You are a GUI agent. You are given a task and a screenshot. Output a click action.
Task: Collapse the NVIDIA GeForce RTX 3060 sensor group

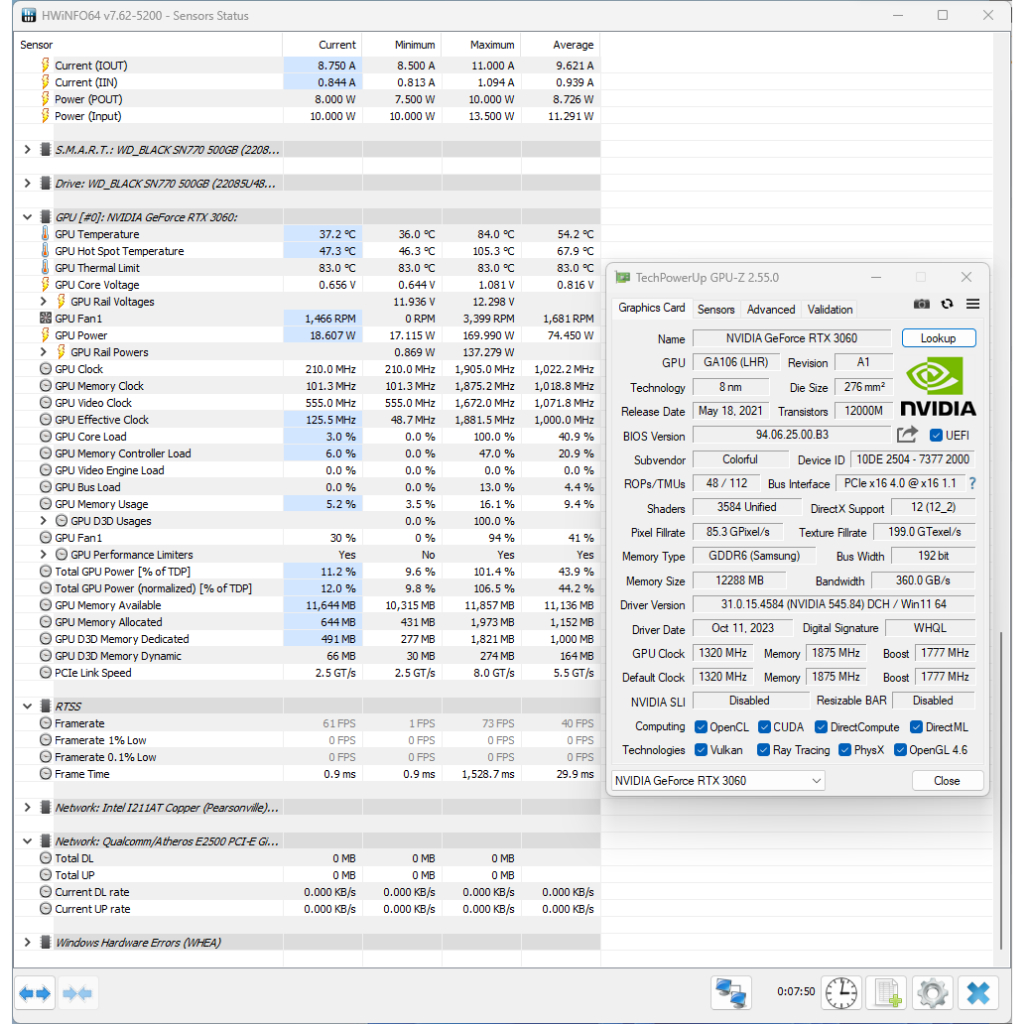[27, 217]
